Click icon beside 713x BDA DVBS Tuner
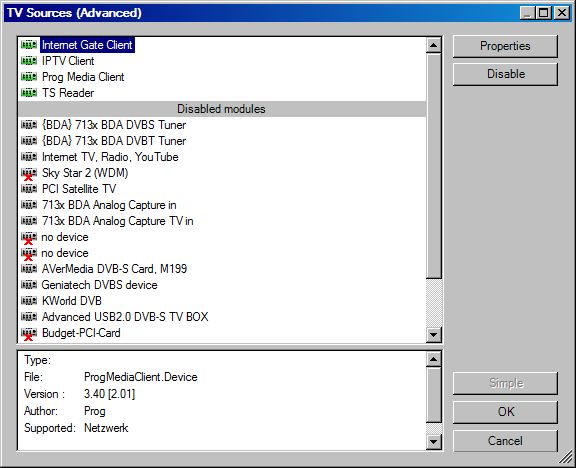 tap(29, 125)
